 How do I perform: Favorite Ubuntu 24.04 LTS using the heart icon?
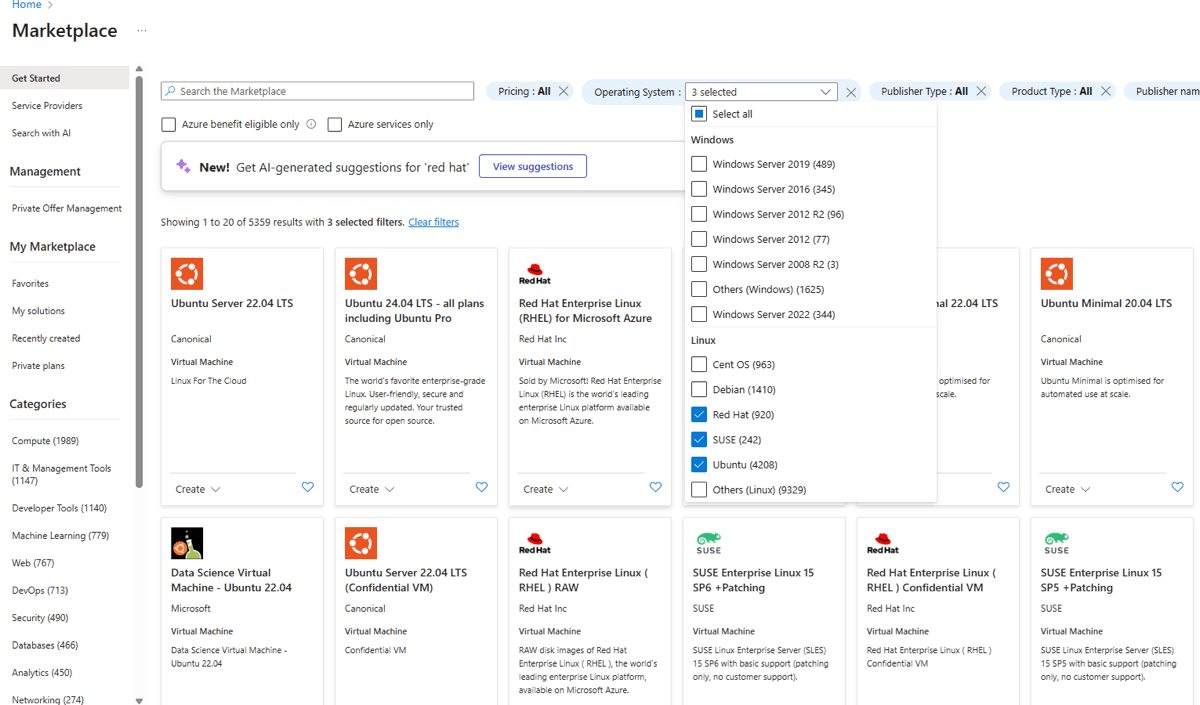point(481,487)
